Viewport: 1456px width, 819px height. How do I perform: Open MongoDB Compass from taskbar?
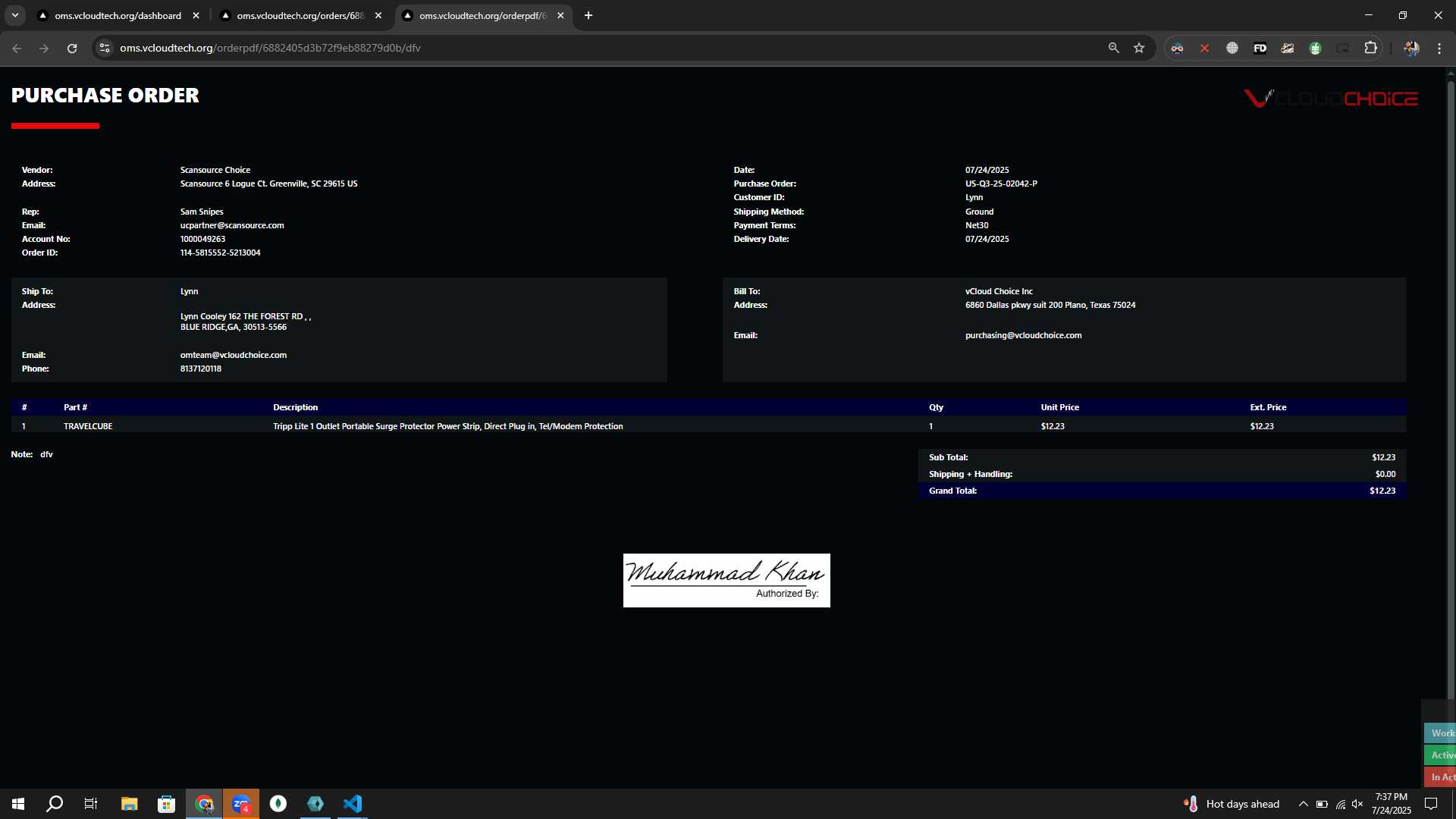click(x=278, y=804)
